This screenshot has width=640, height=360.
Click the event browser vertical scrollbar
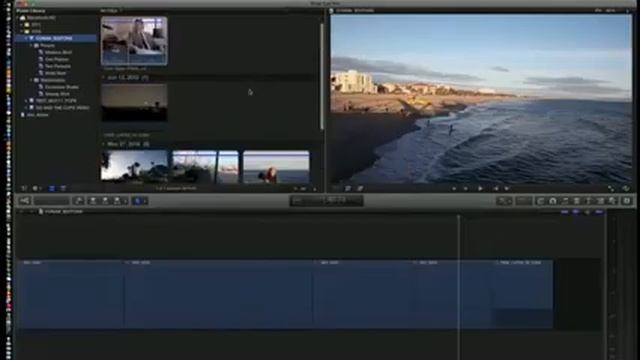coord(322,76)
